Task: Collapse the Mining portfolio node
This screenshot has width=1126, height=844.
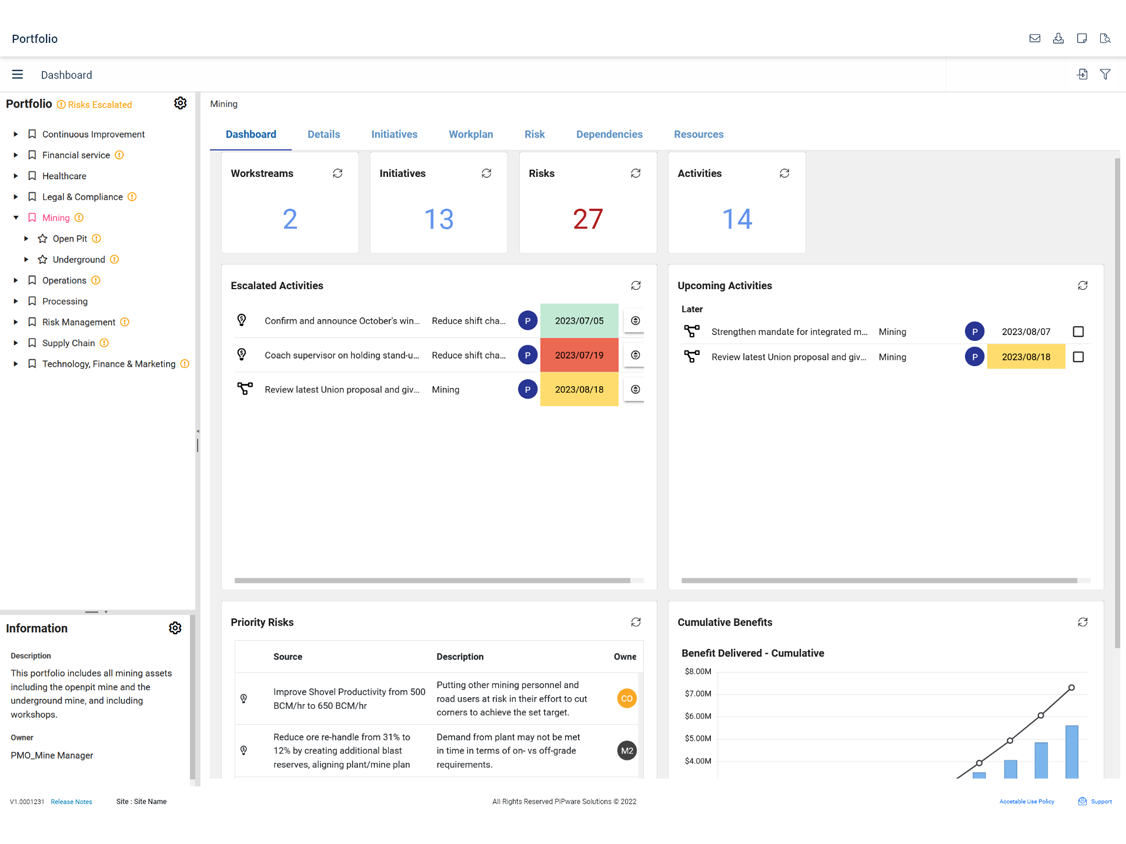Action: coord(13,217)
